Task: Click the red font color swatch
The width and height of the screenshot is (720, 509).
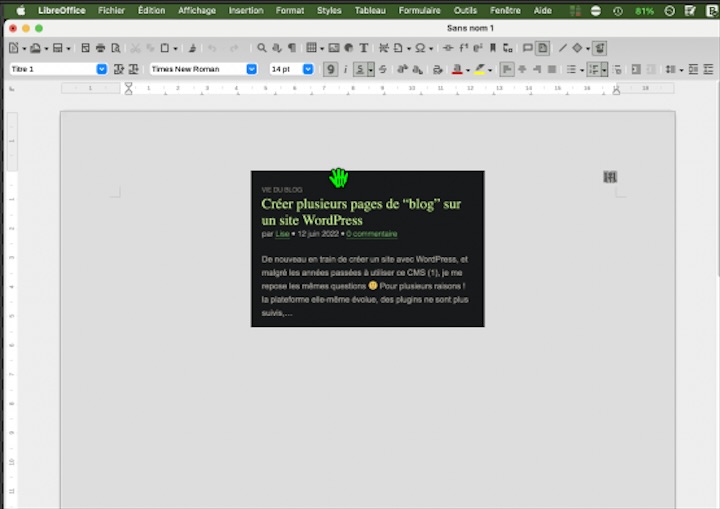Action: pyautogui.click(x=457, y=70)
